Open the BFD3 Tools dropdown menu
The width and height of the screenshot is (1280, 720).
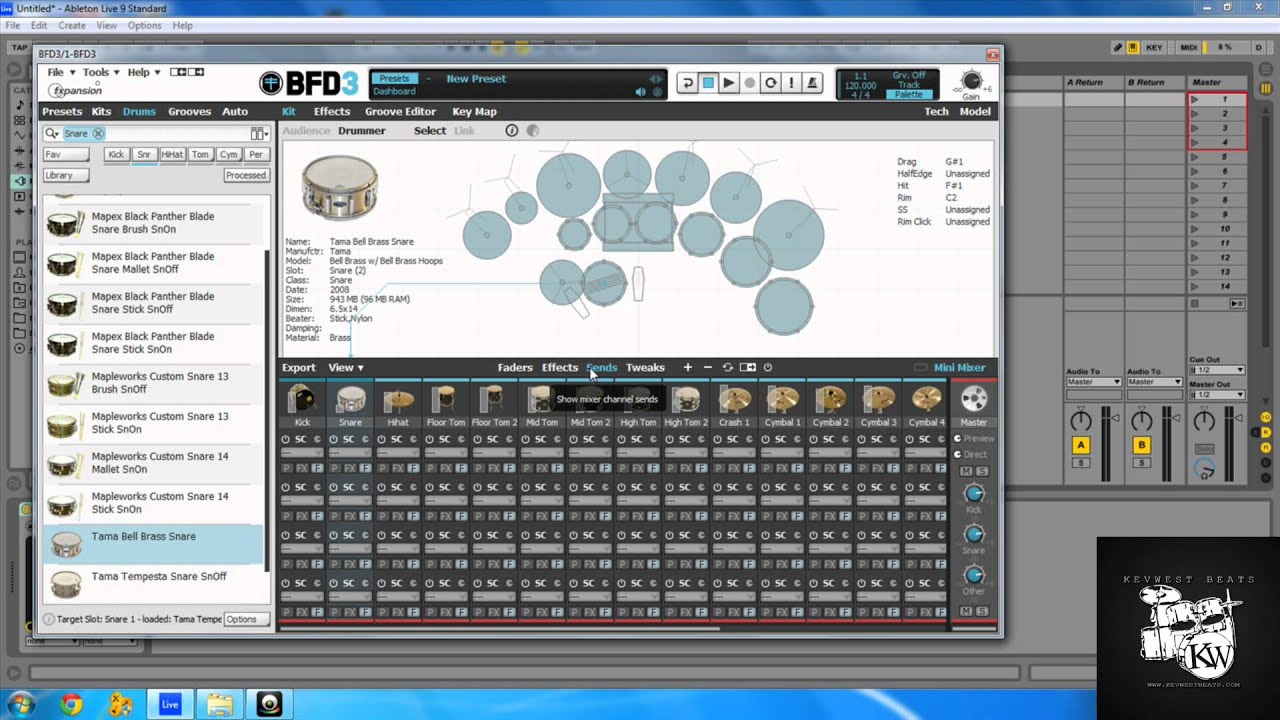coord(101,72)
